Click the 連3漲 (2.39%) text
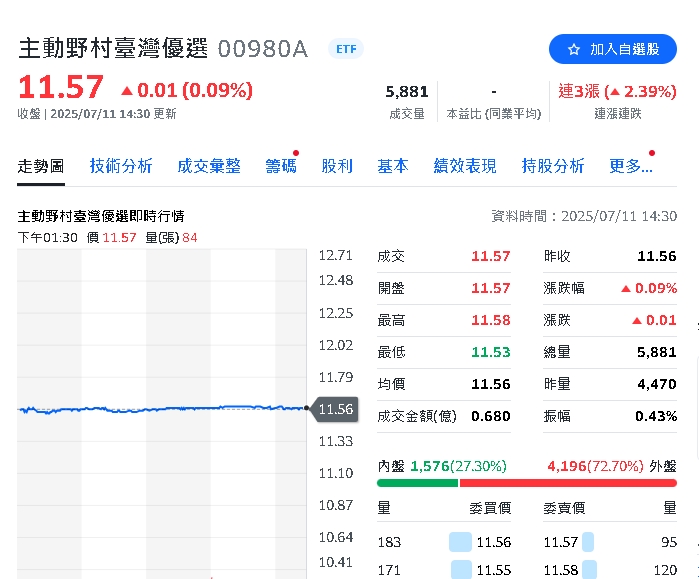Image resolution: width=699 pixels, height=579 pixels. (617, 91)
